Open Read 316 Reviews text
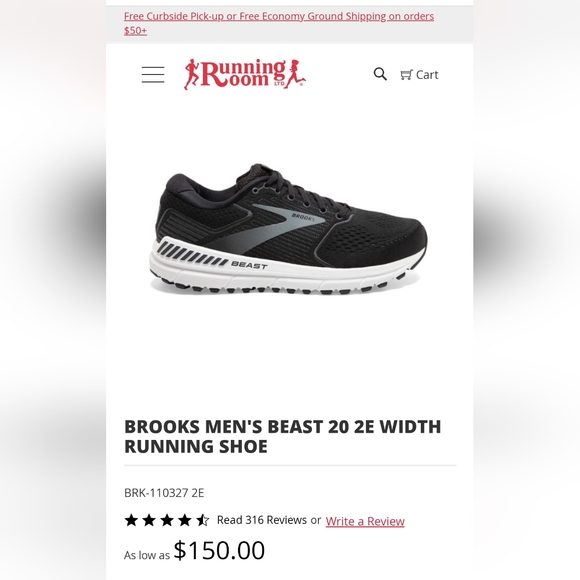 tap(262, 520)
